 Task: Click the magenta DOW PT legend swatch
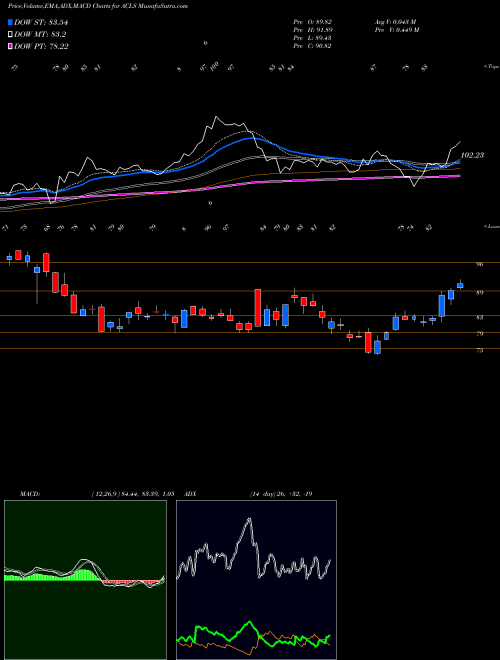point(10,46)
